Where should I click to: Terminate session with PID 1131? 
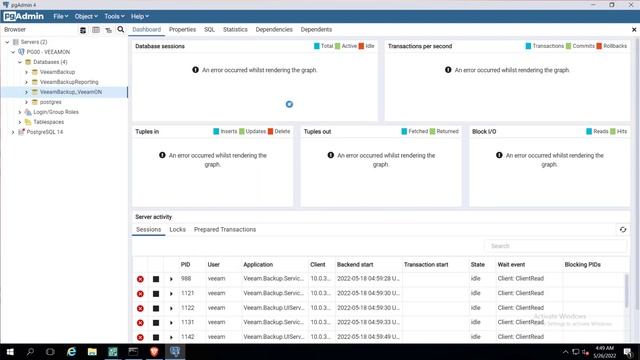(140, 323)
